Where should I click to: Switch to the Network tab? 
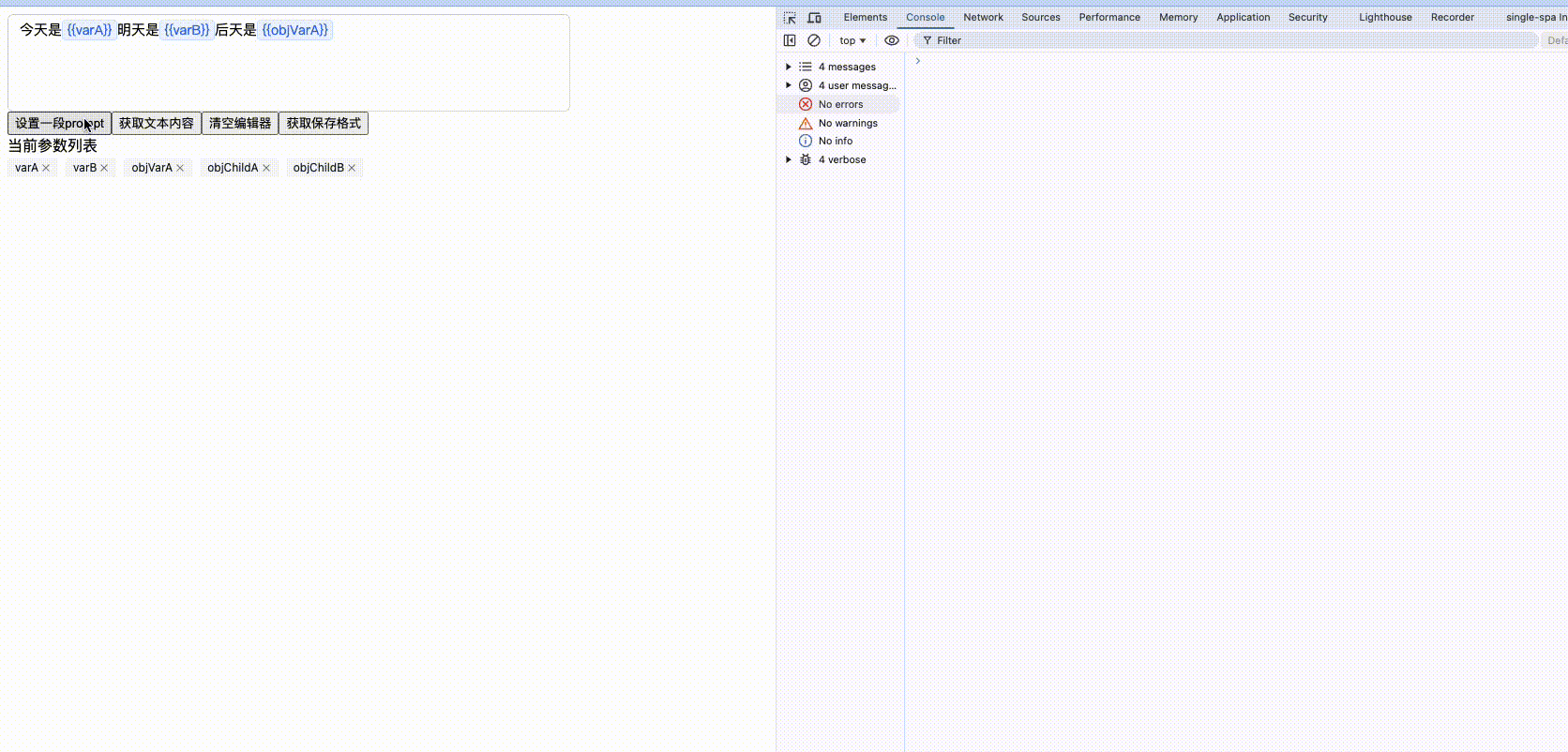(983, 17)
